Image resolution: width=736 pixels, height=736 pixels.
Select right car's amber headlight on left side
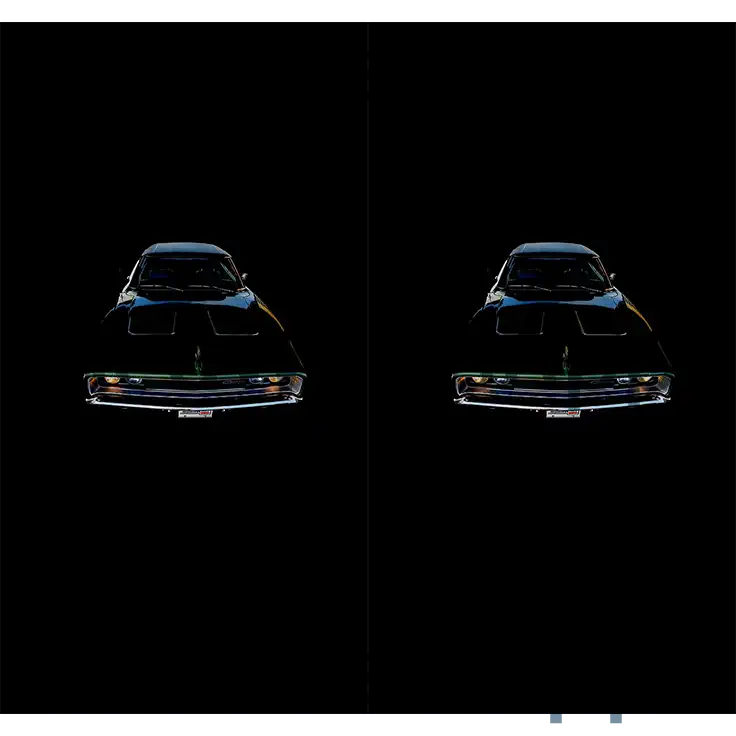pos(480,381)
